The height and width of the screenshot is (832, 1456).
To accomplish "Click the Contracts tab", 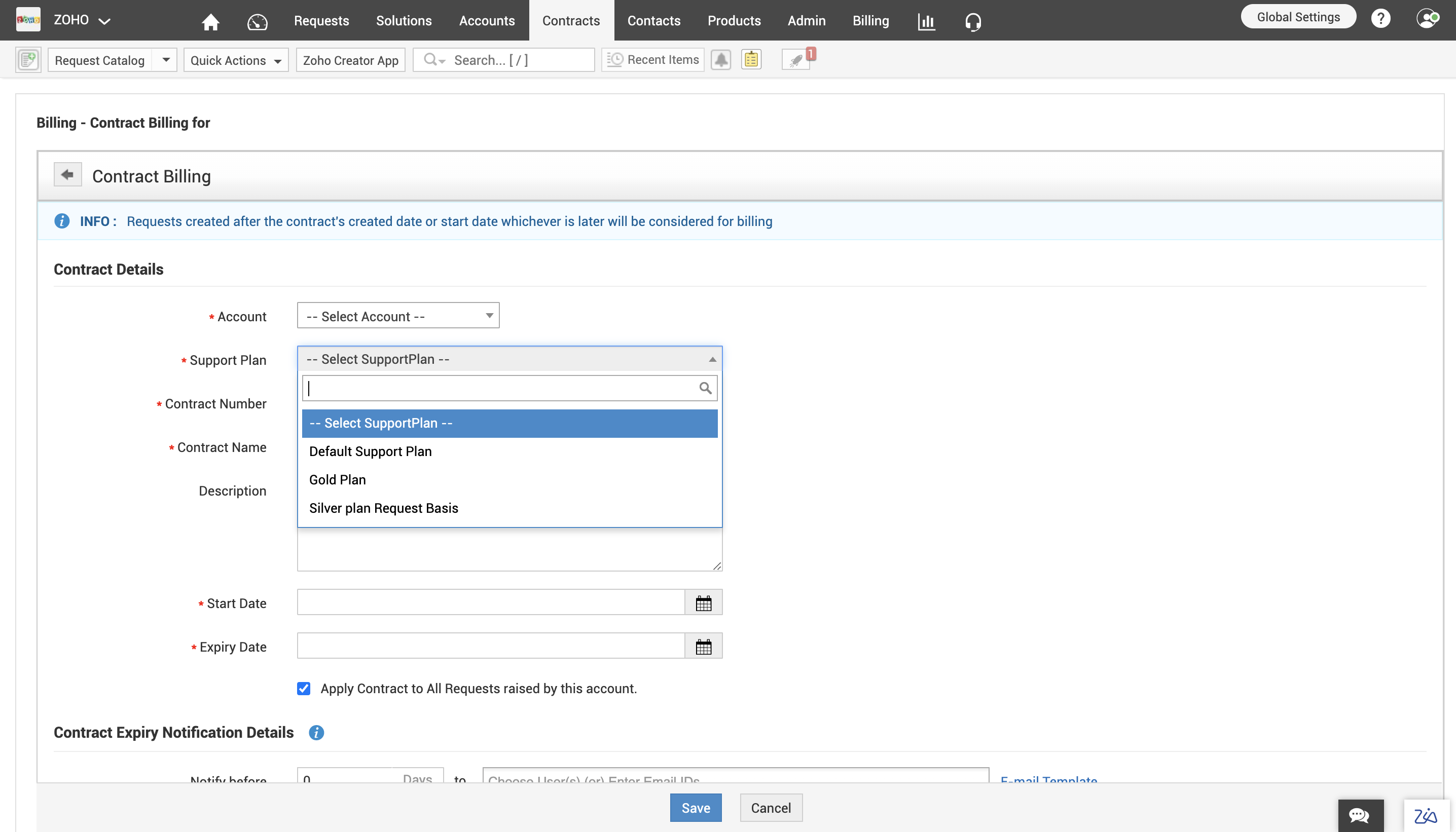I will (570, 20).
